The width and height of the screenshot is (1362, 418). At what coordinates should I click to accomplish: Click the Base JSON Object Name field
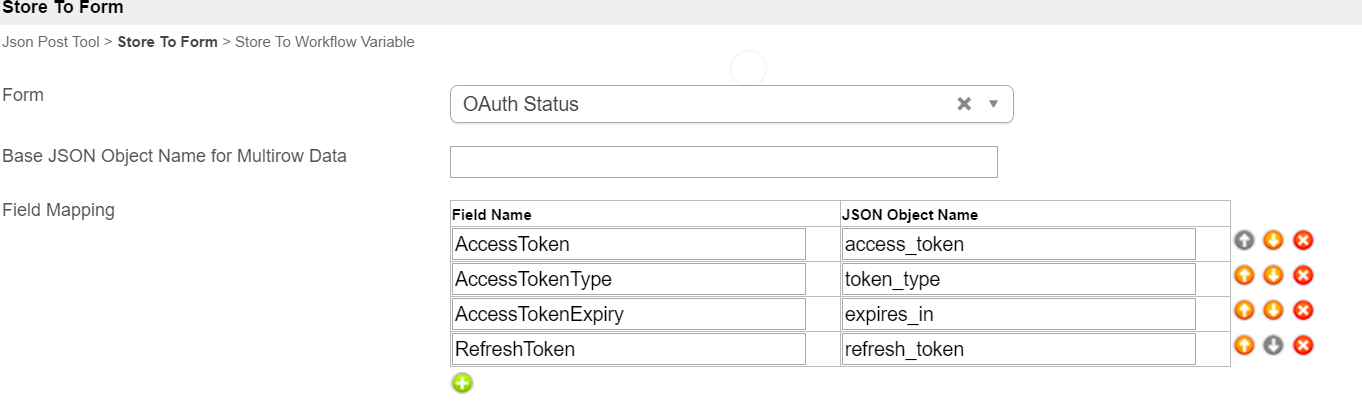[x=723, y=162]
